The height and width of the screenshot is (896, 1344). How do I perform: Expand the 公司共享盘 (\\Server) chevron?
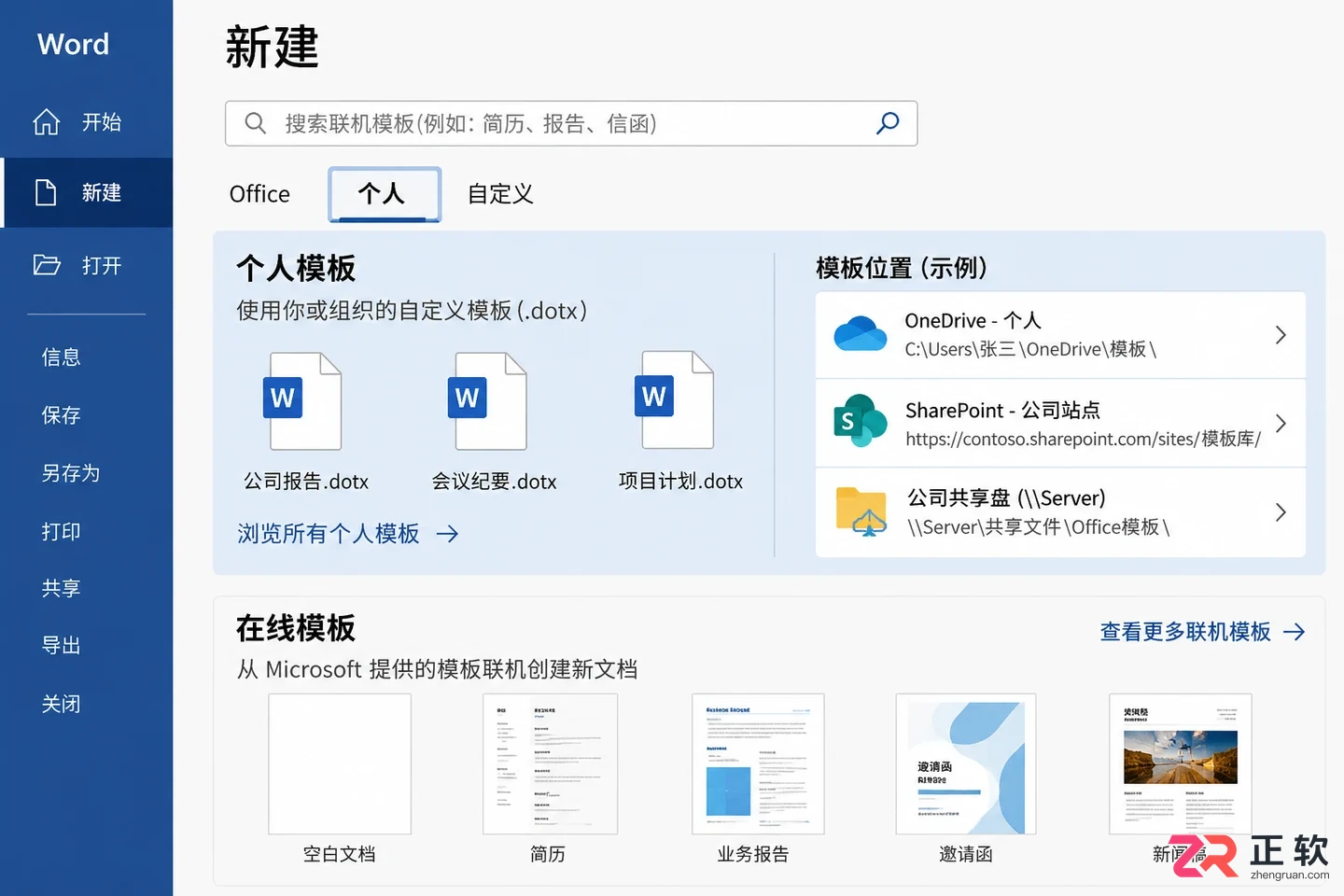[x=1281, y=511]
